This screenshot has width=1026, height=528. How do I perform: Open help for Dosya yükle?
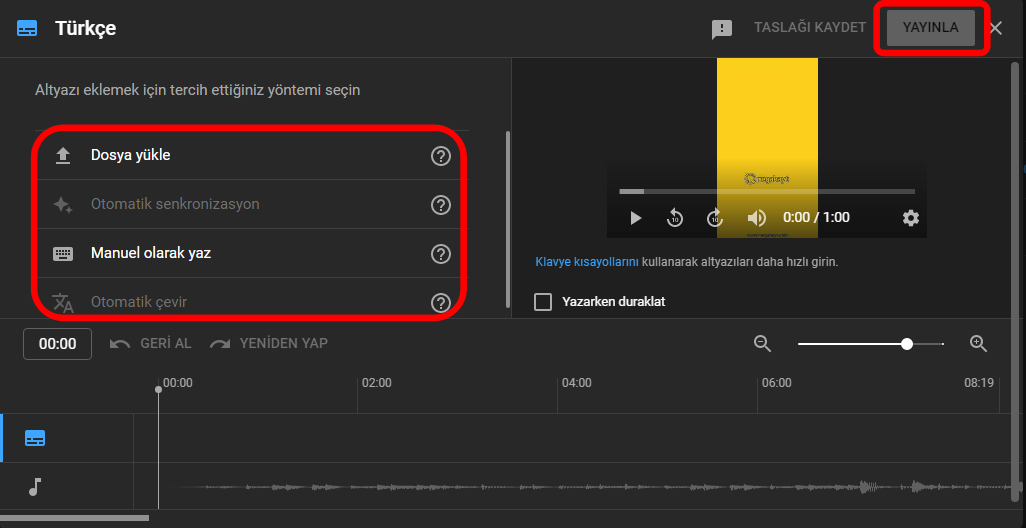(x=440, y=156)
